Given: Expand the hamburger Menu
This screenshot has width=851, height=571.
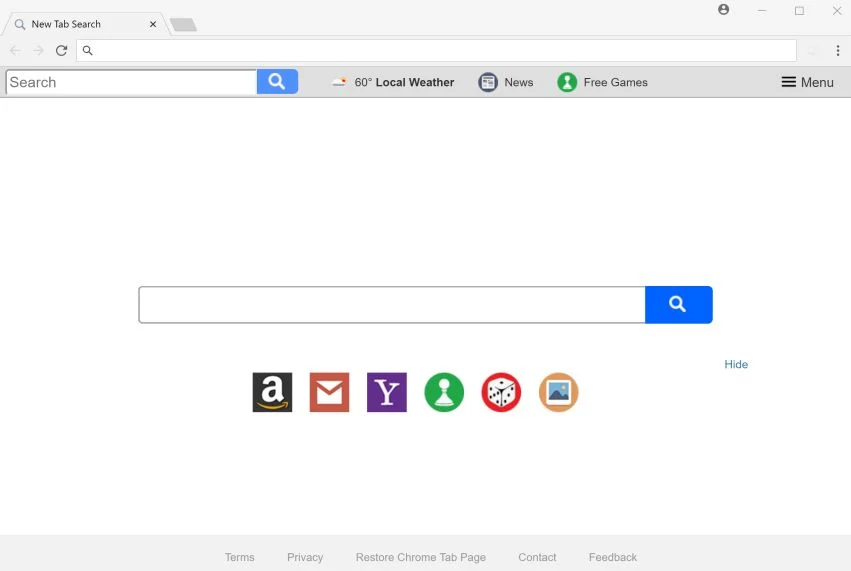Looking at the screenshot, I should (807, 82).
